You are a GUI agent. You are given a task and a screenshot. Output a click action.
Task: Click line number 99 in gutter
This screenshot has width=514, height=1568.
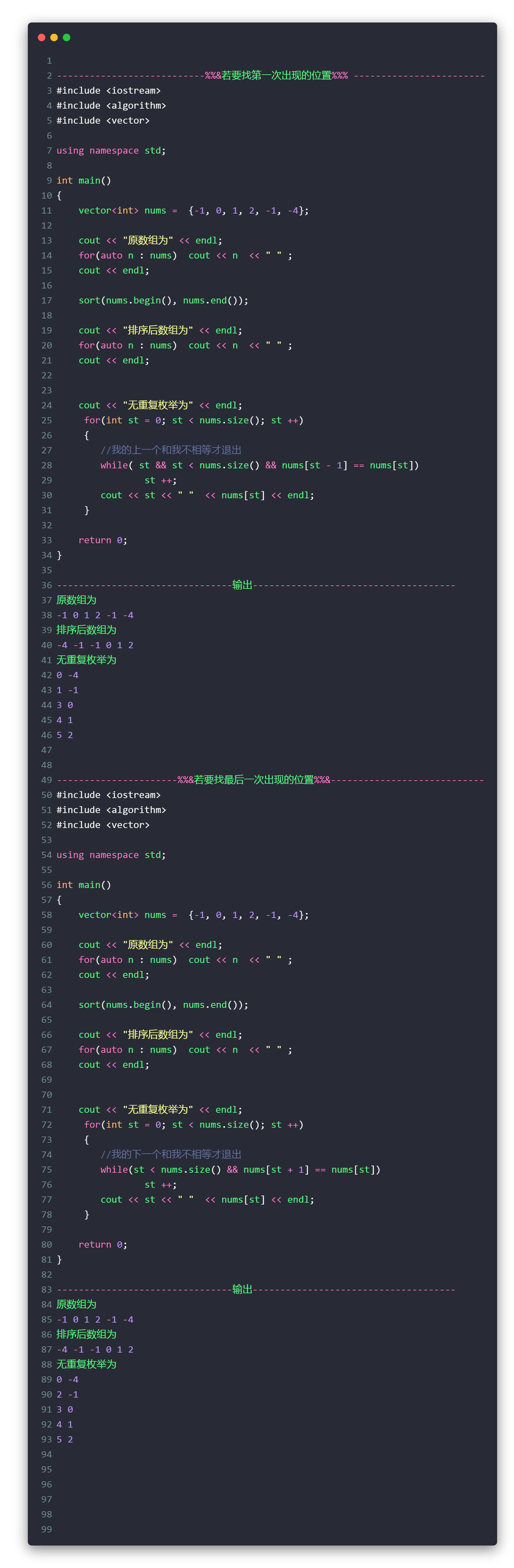pos(47,1530)
